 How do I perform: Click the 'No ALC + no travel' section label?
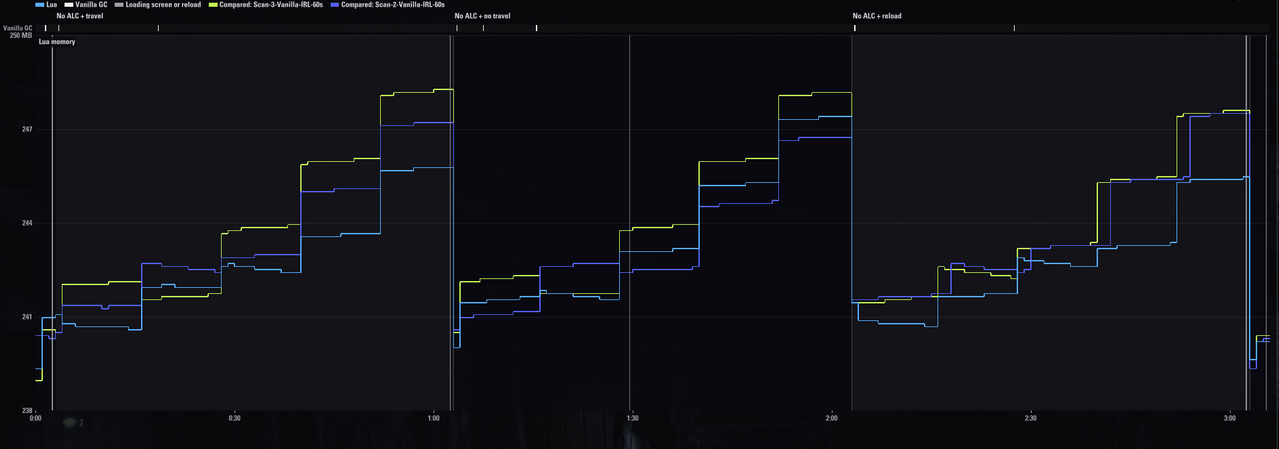(x=482, y=16)
